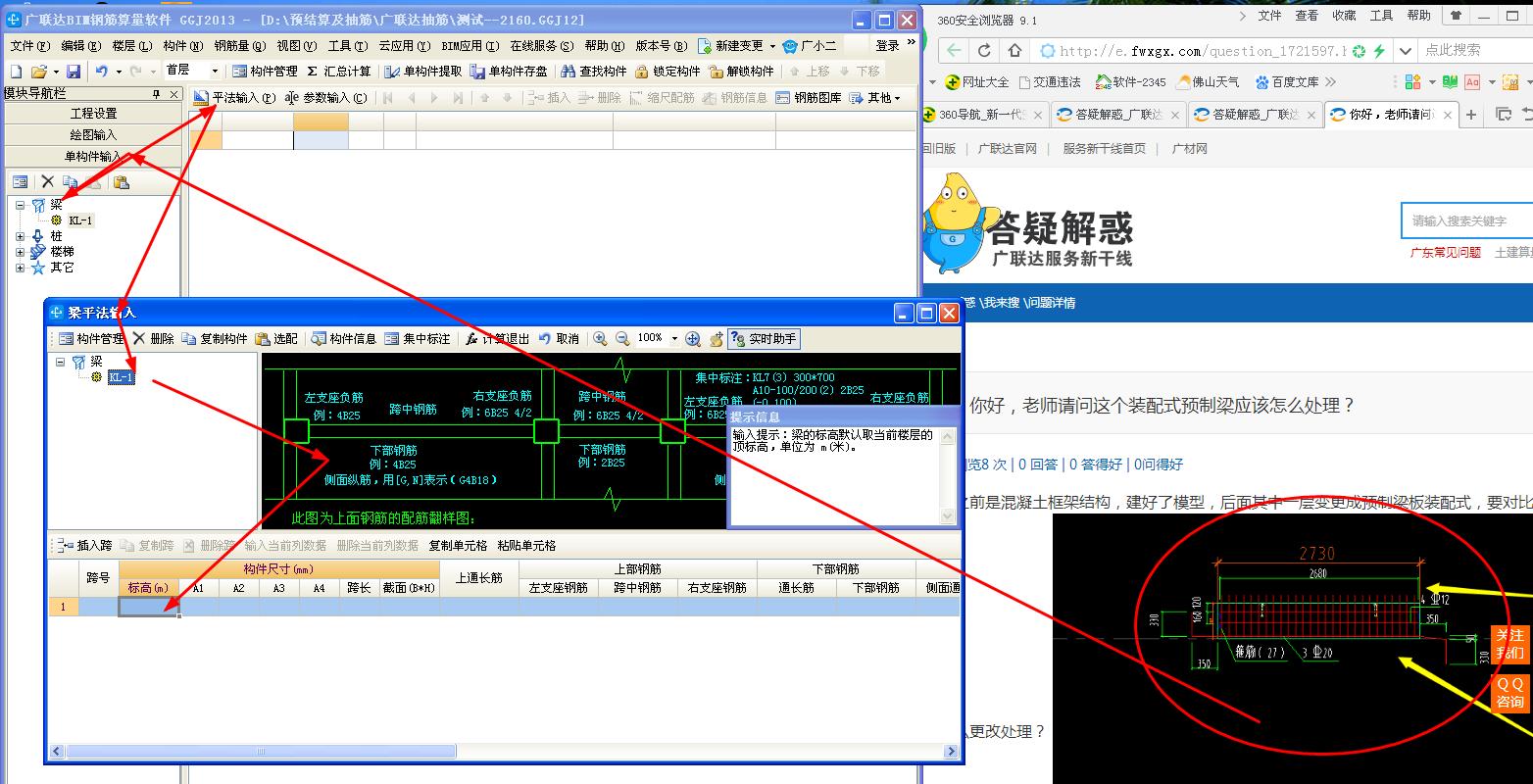Expand the 桩 tree node
Screen dimensions: 1533x784
21,236
